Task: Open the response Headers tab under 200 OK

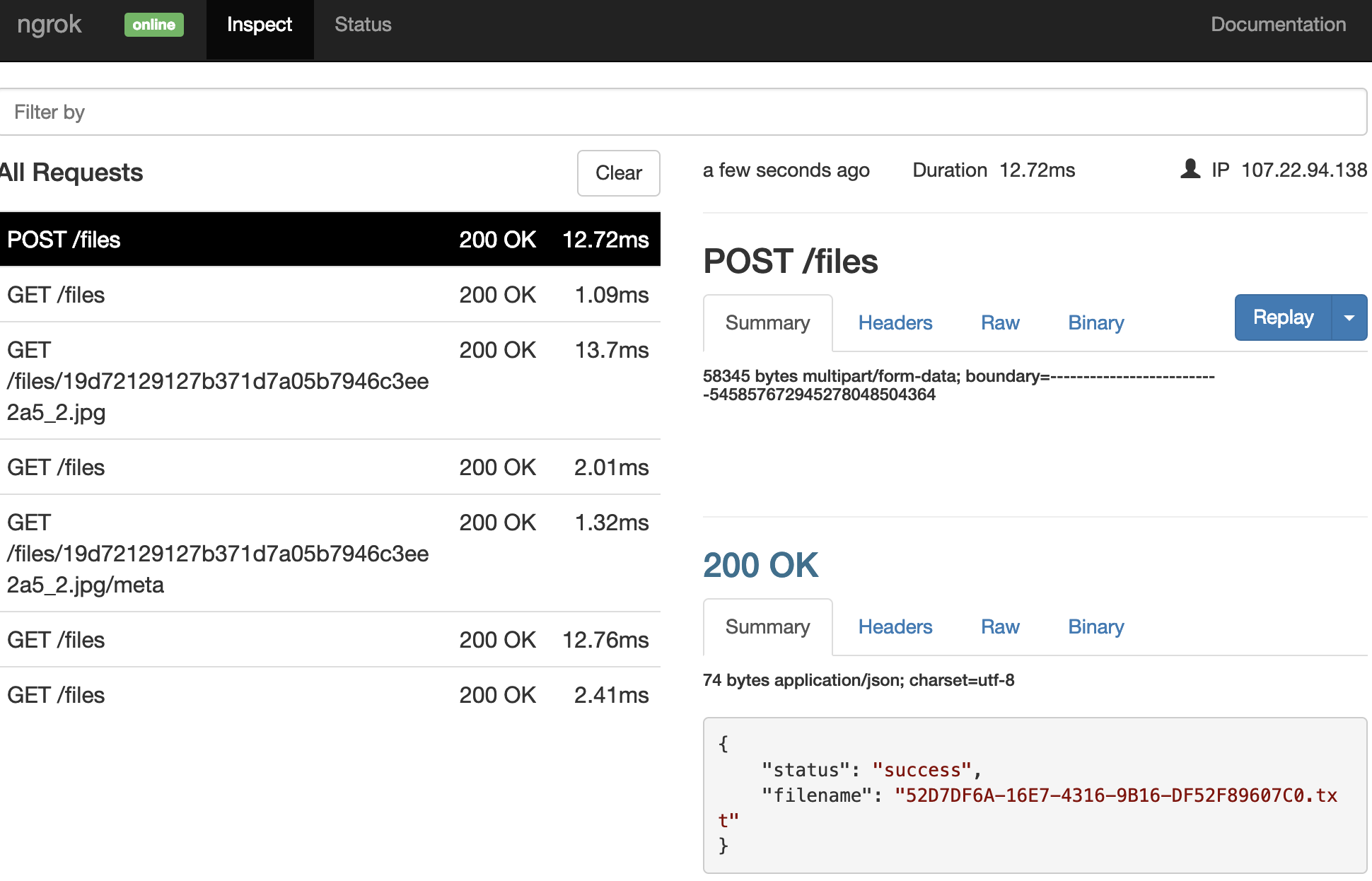Action: [x=895, y=627]
